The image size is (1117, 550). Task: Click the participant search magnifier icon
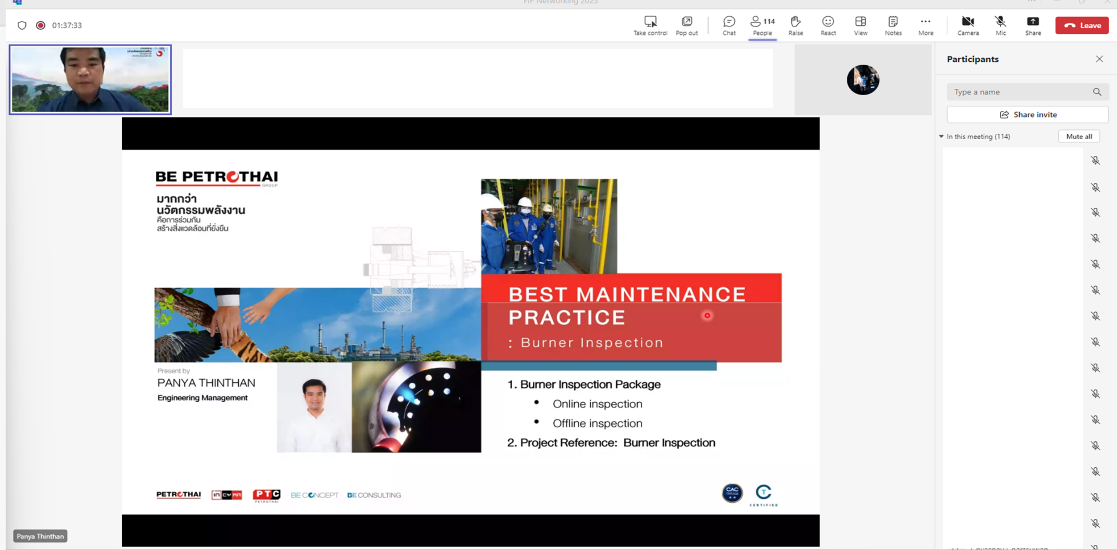(1097, 92)
